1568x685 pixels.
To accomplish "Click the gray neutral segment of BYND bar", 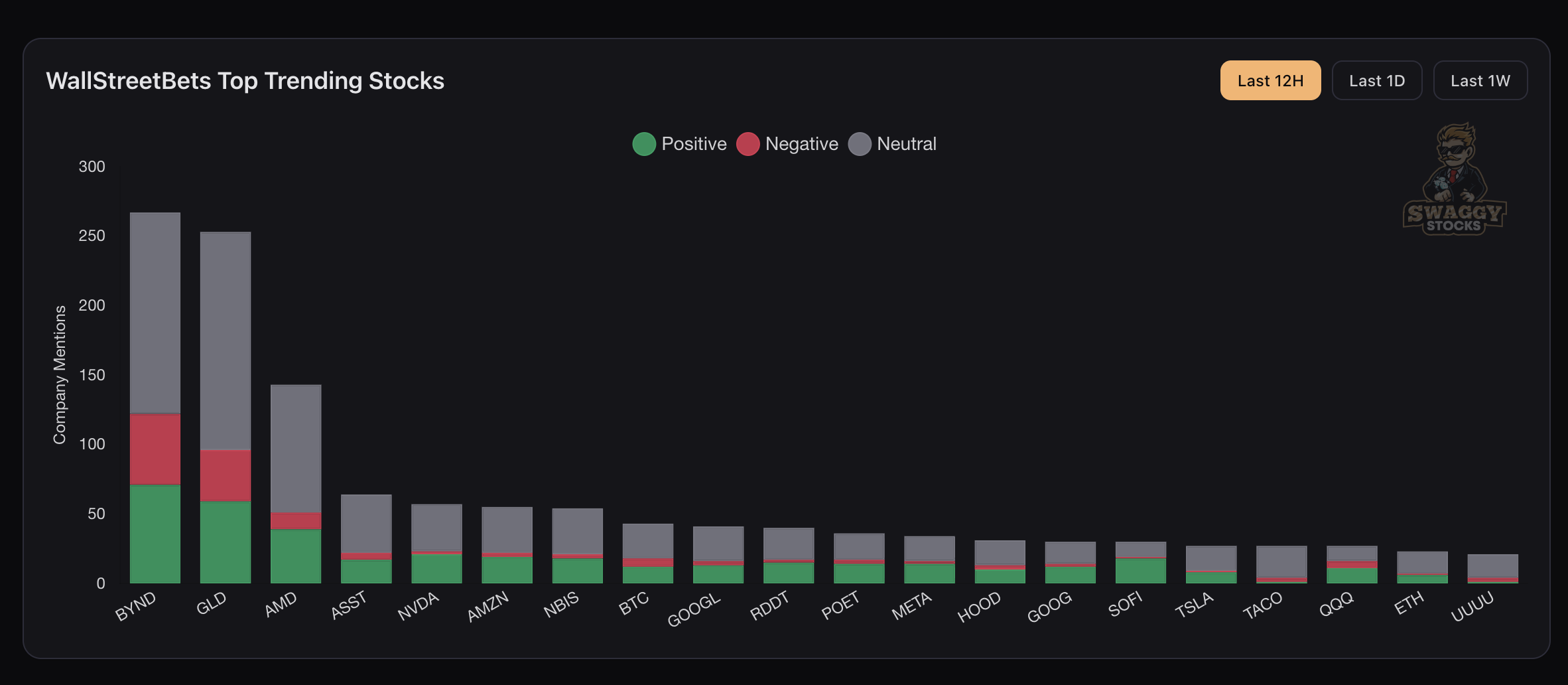I will click(x=155, y=312).
